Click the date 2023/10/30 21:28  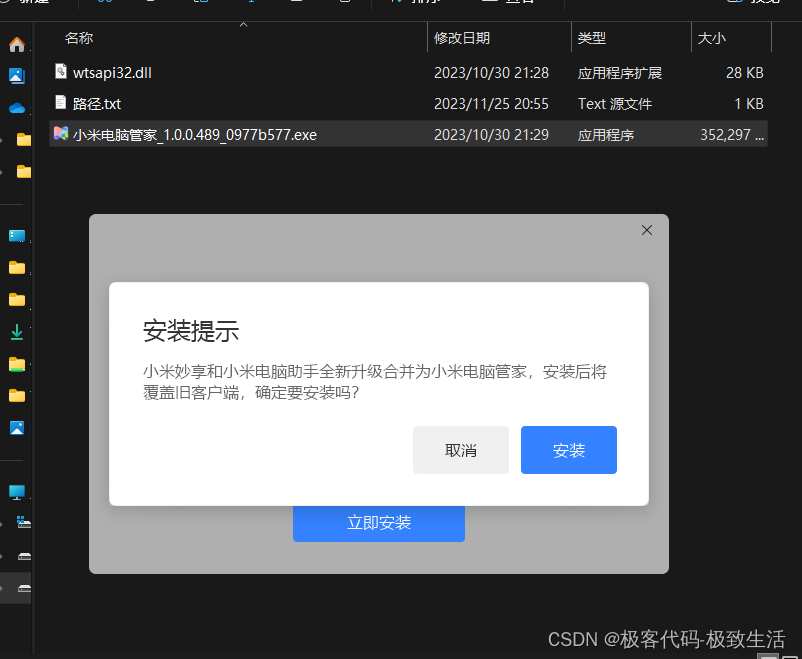[x=492, y=73]
